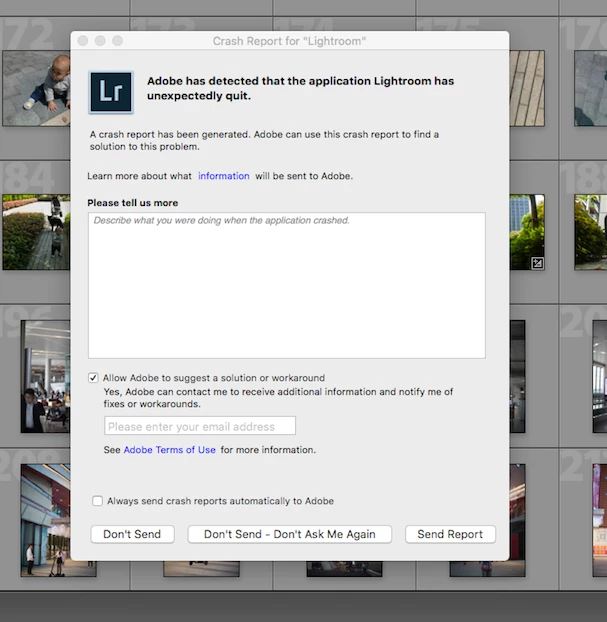Select striped pavement thumbnail right of dialog

point(527,88)
